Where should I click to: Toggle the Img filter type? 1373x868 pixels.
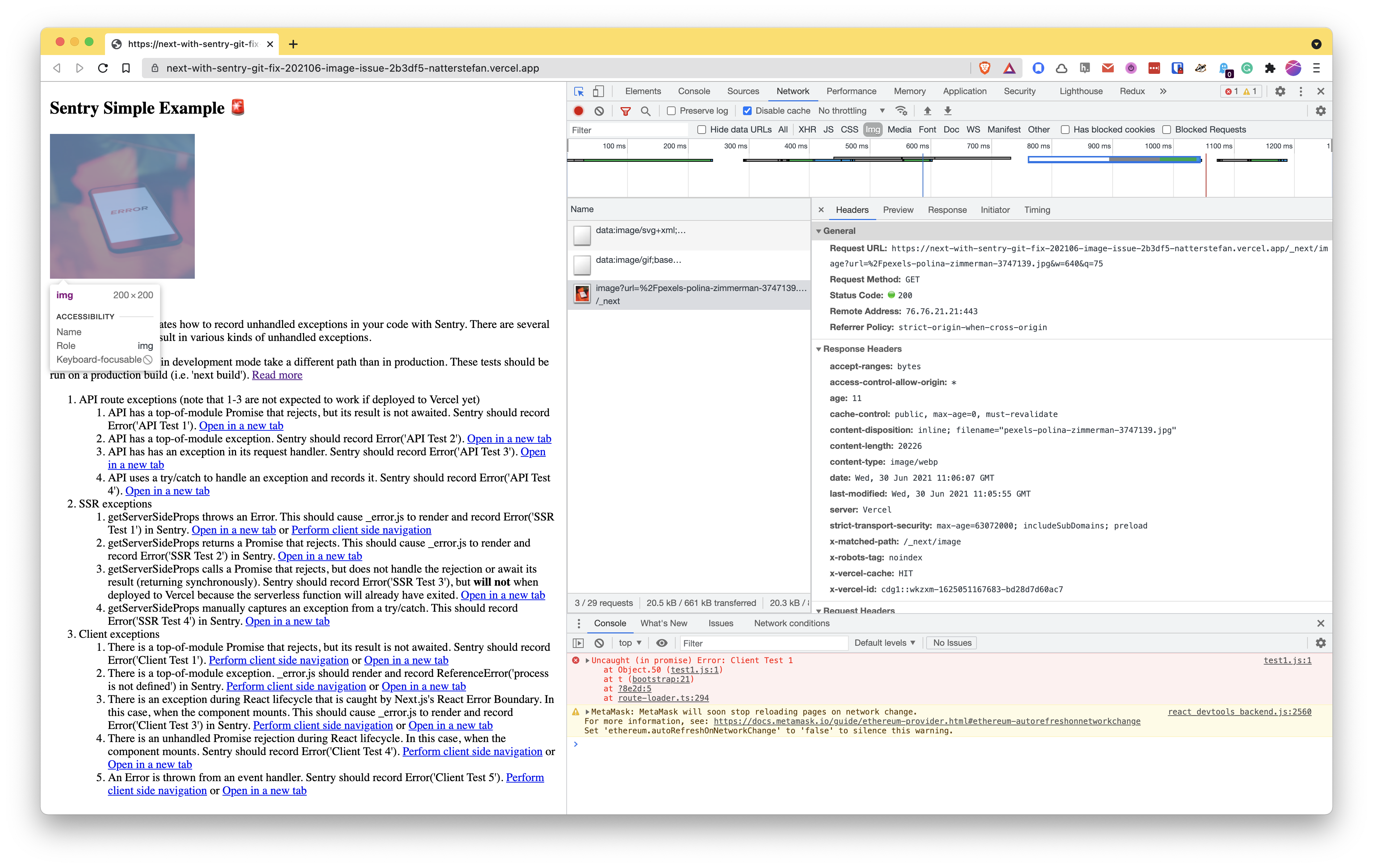coord(872,129)
